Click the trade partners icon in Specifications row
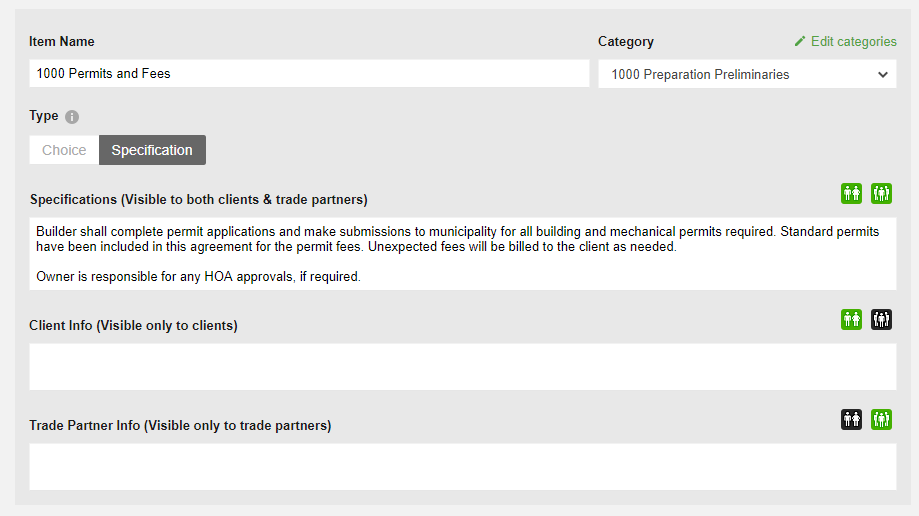 [x=881, y=194]
